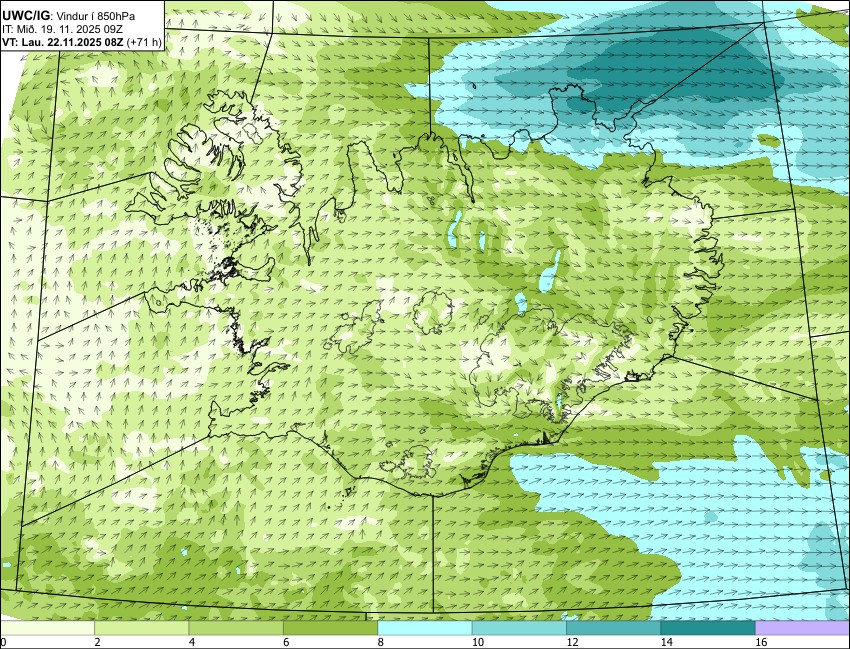Click the legend value label 2
The width and height of the screenshot is (850, 649).
point(98,642)
